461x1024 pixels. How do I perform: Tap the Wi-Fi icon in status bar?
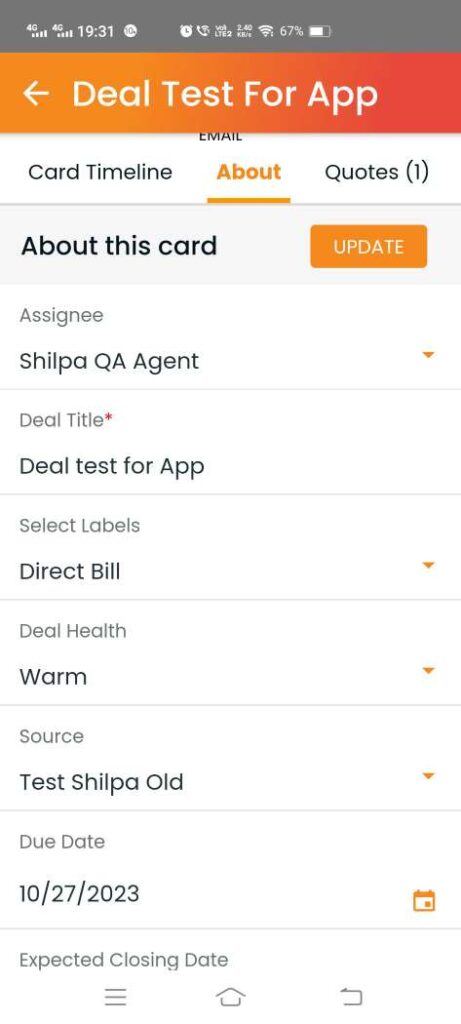point(266,31)
